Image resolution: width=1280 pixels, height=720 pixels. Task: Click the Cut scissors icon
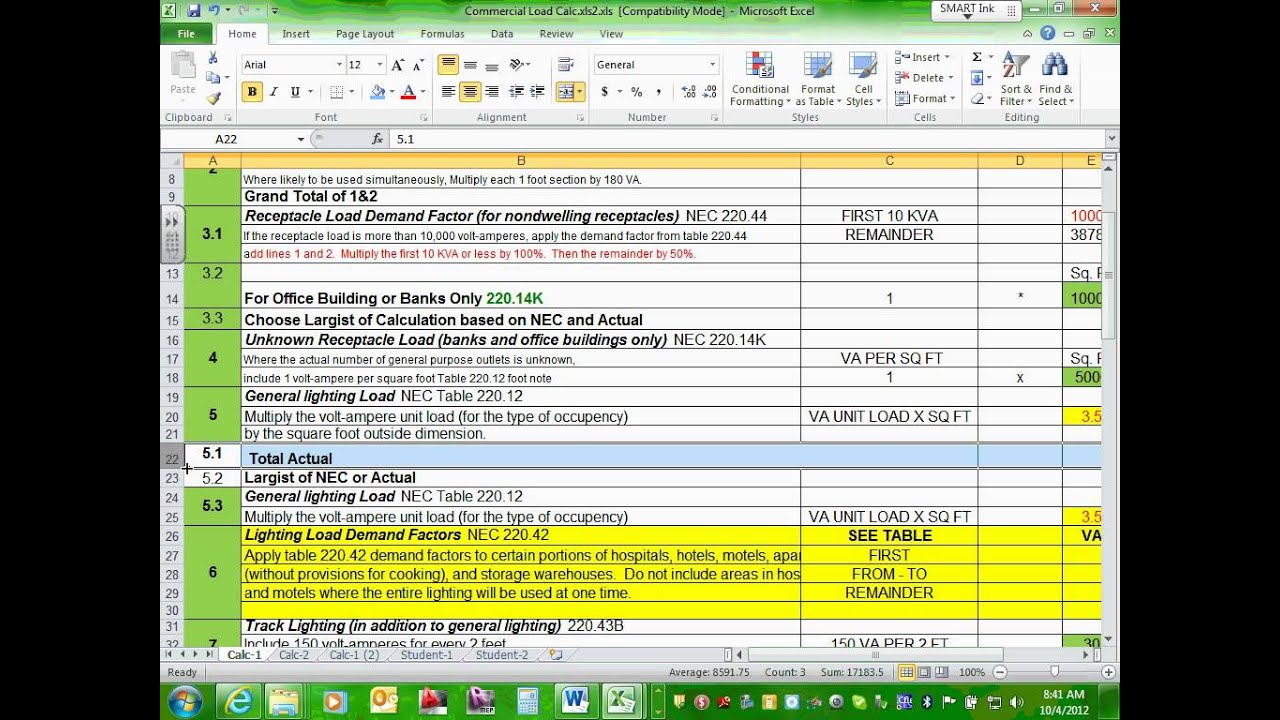(213, 59)
